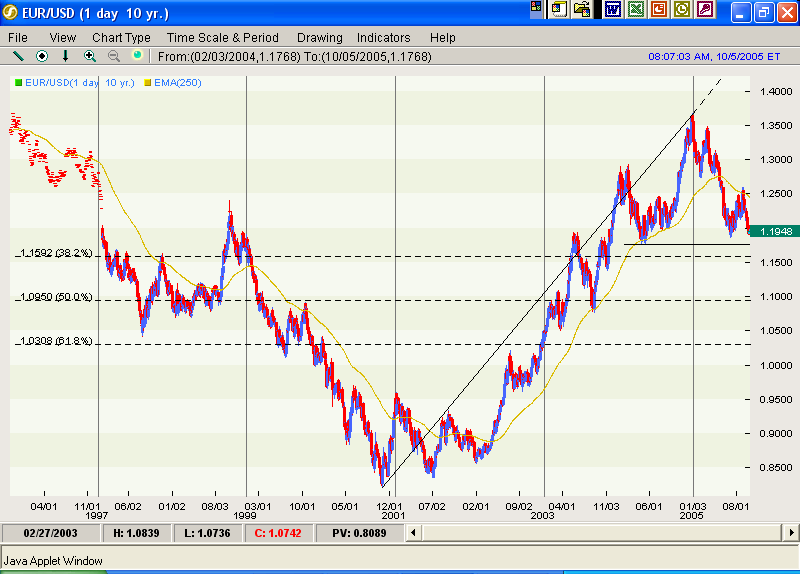Click the crosshair target tool icon
Viewport: 800px width, 574px height.
click(x=42, y=56)
